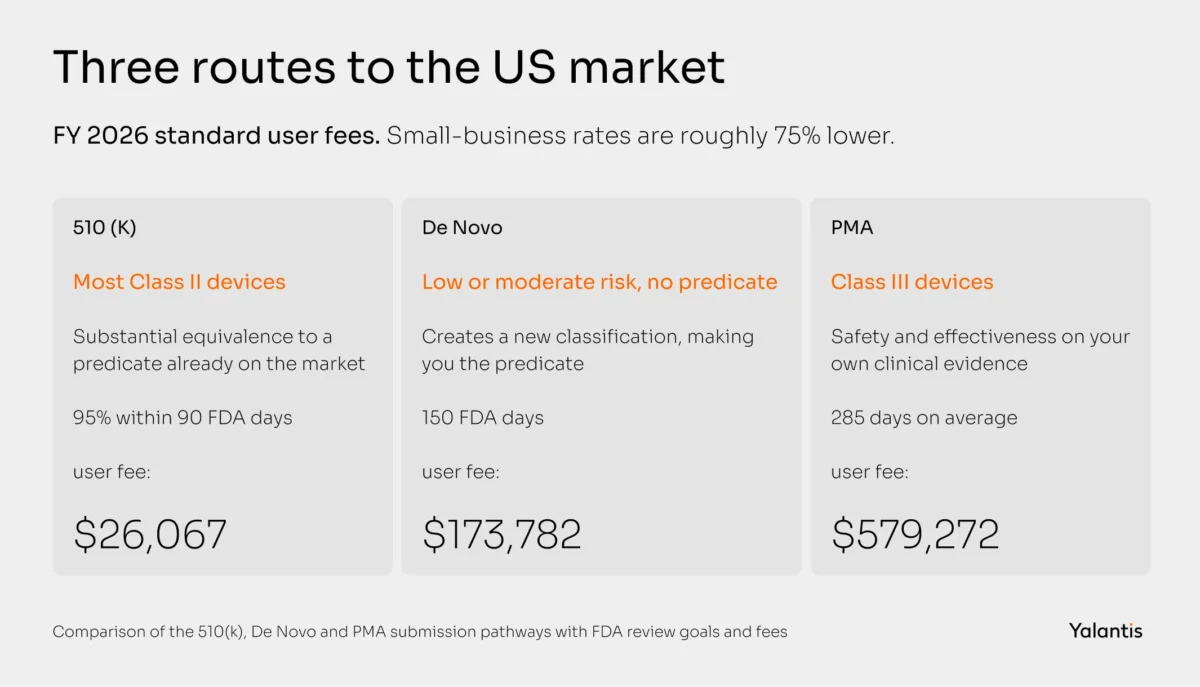Click the substantial equivalence description text

pyautogui.click(x=219, y=350)
